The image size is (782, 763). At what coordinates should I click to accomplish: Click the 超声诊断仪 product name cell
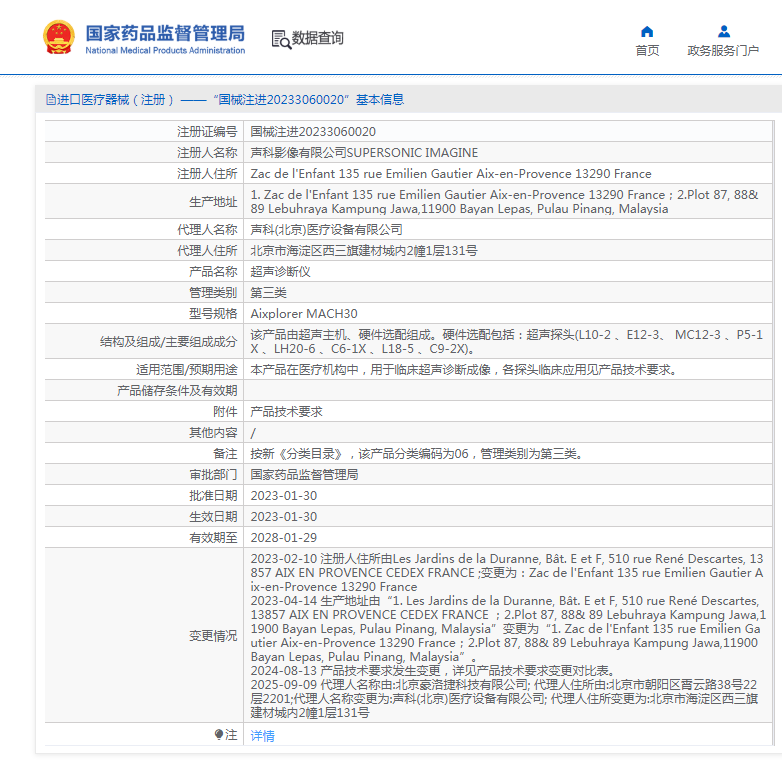(x=280, y=271)
